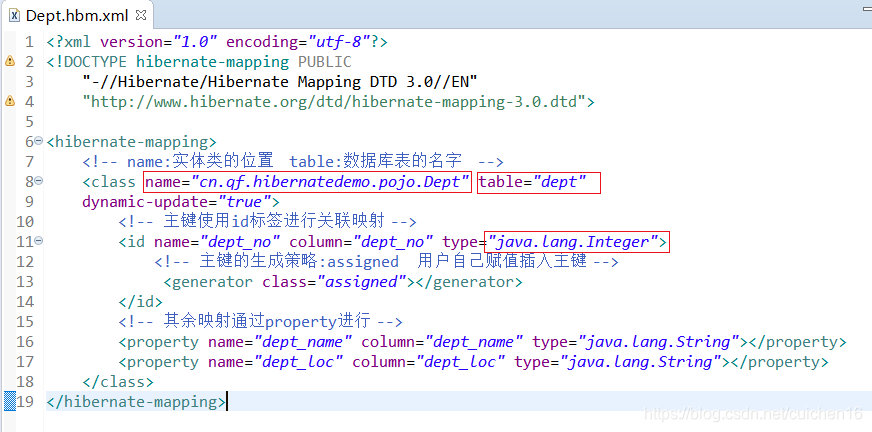Screen dimensions: 872x432
Task: Click the warning marker on line 4
Action: [x=9, y=101]
